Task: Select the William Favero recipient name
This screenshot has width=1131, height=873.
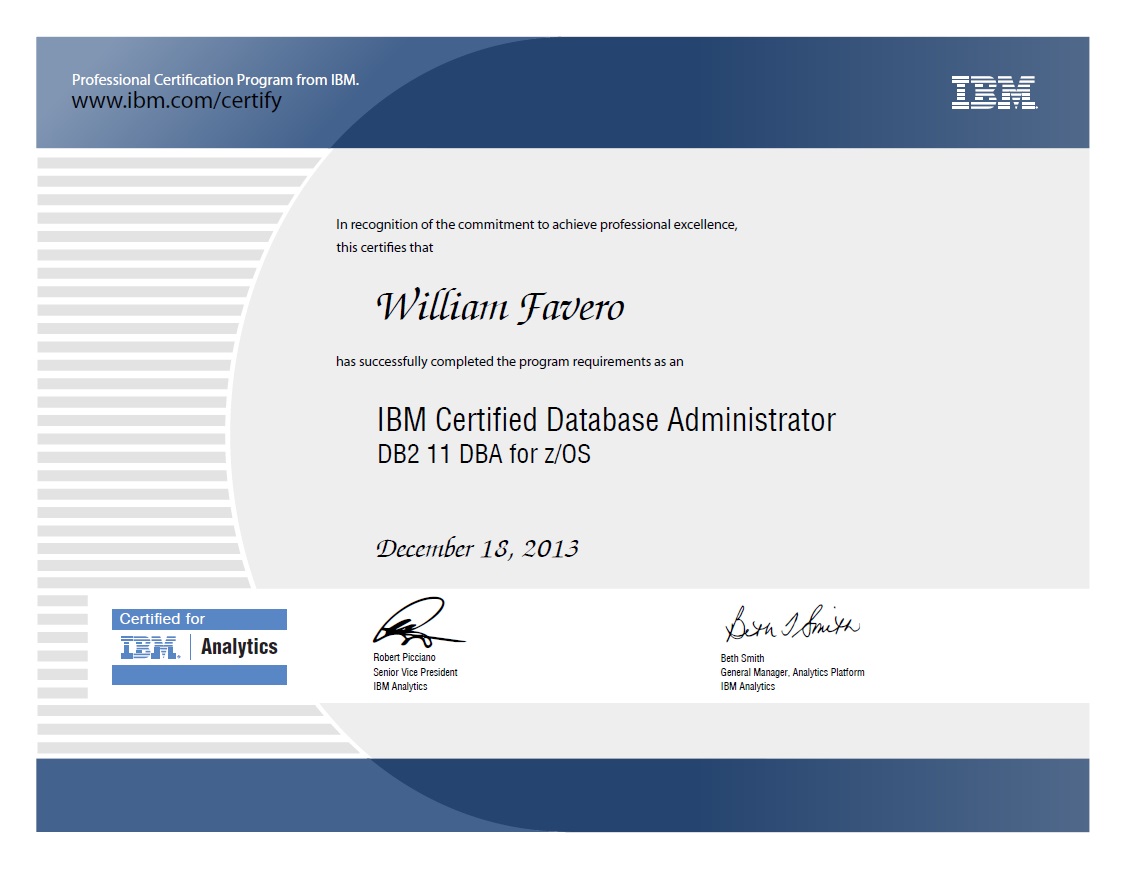Action: (x=500, y=307)
